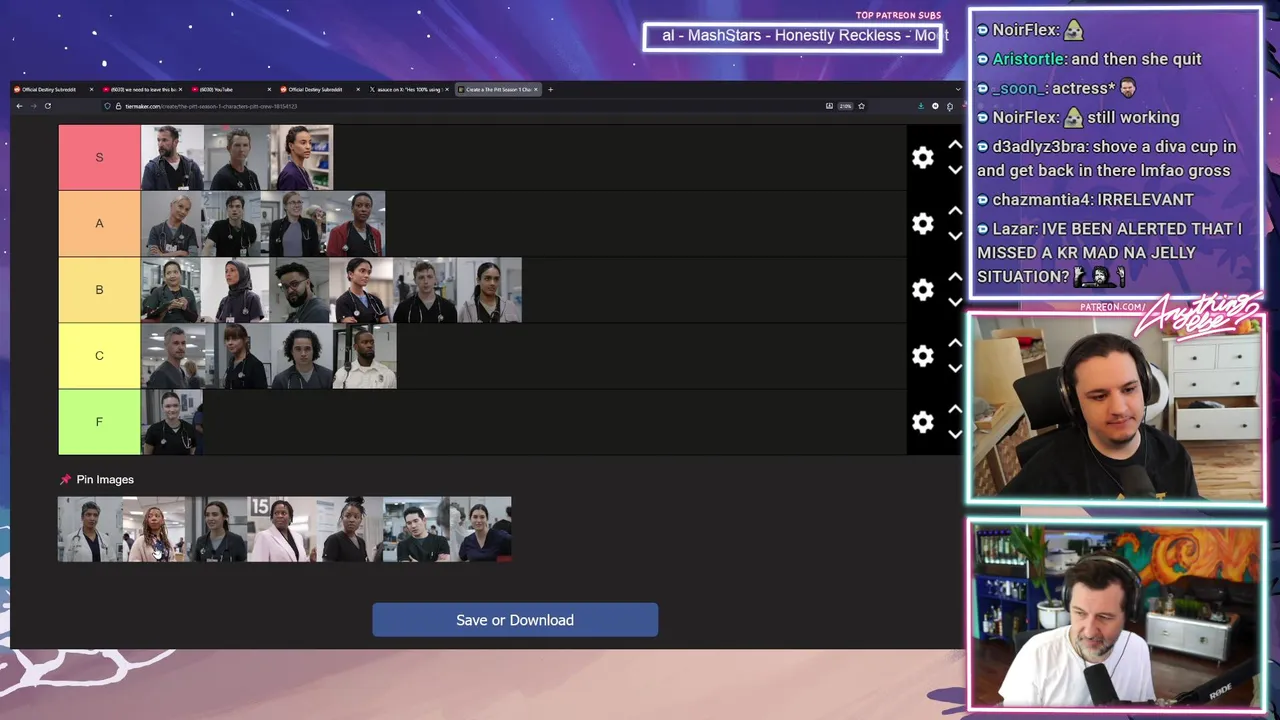Click the Save or Download button
This screenshot has width=1280, height=720.
[x=515, y=620]
